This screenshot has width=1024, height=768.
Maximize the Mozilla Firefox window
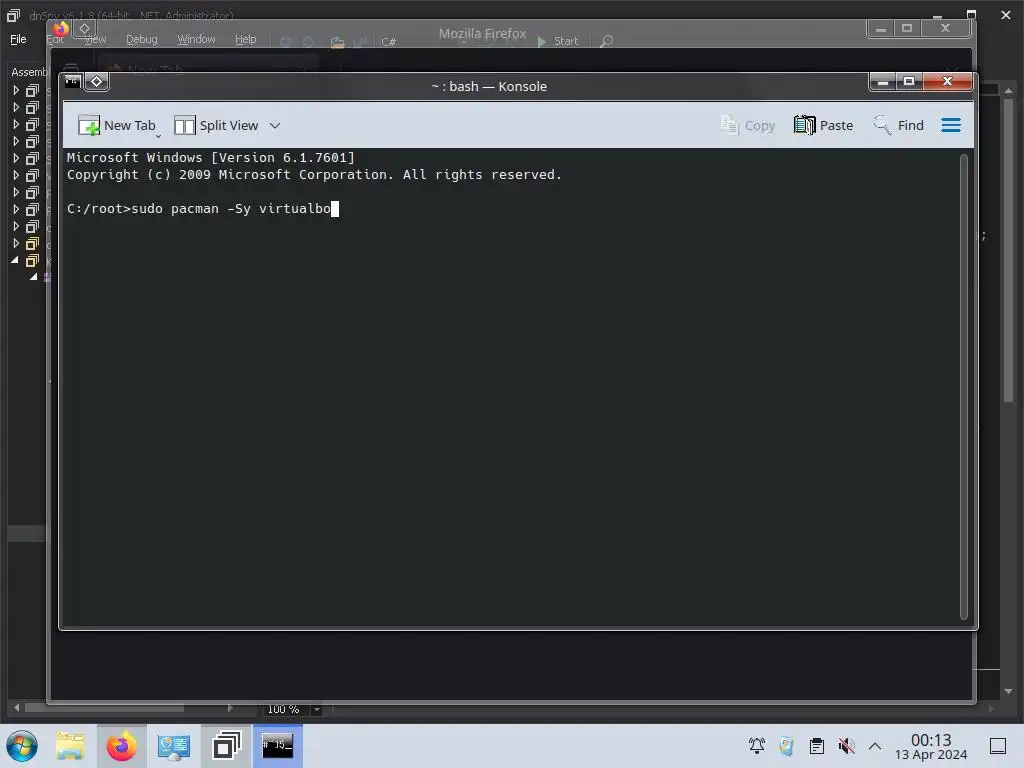[x=907, y=29]
